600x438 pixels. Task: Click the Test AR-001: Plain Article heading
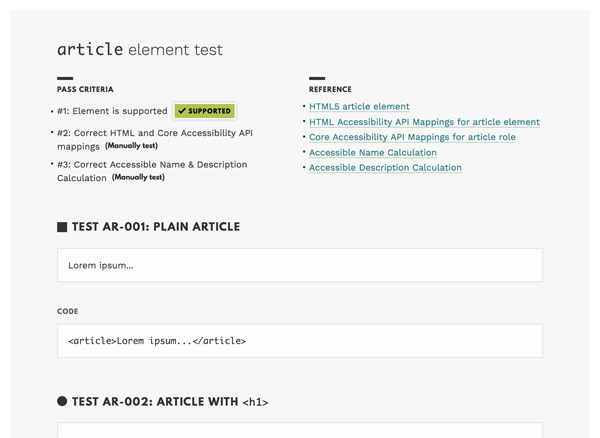click(x=156, y=227)
